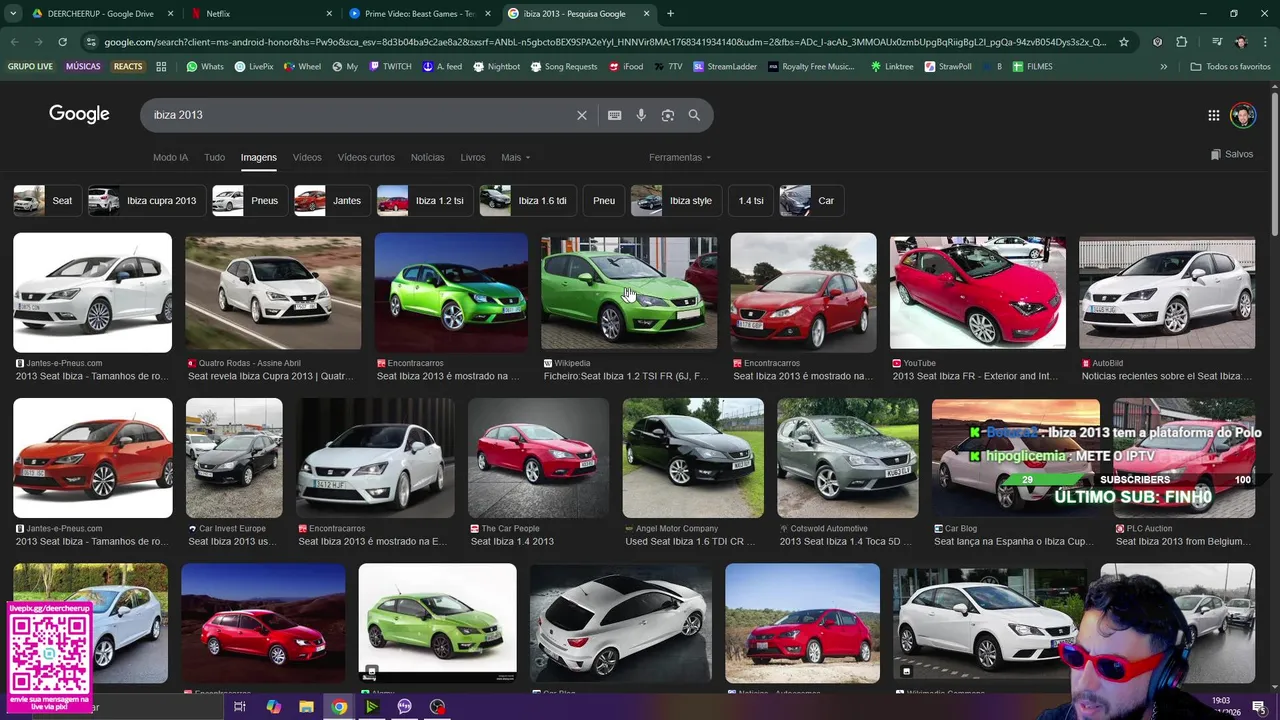
Task: Click the Chrome address bar URL
Action: point(605,42)
